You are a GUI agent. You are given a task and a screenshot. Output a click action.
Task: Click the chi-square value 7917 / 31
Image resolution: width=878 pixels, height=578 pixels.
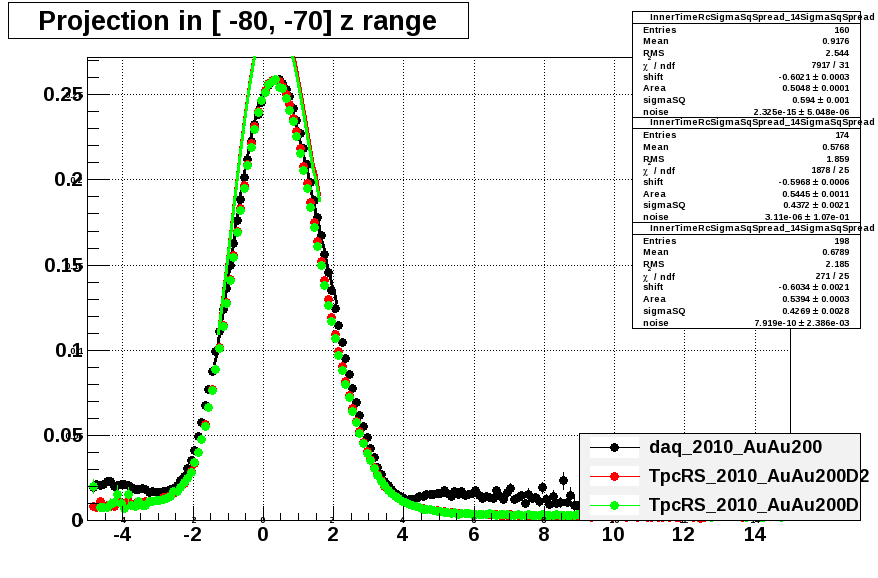tap(830, 65)
